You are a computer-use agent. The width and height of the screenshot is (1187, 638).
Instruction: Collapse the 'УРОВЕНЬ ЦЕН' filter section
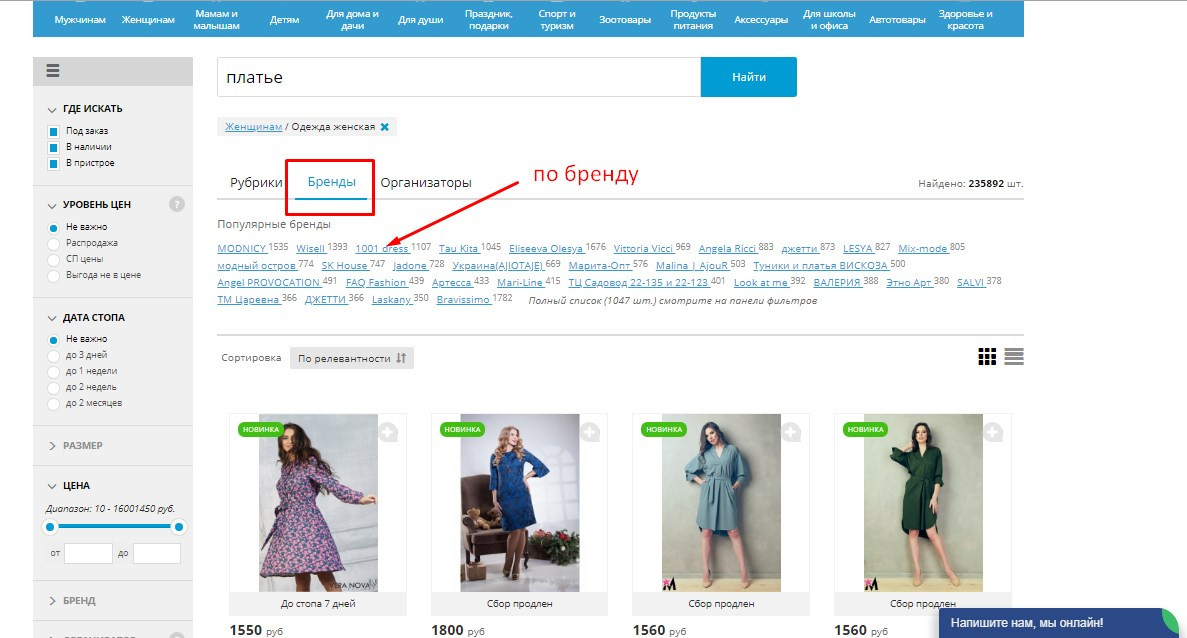click(89, 205)
